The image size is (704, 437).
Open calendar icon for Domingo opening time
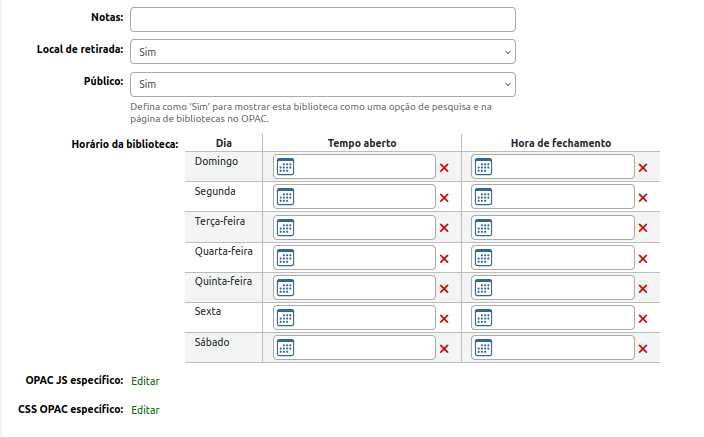click(x=285, y=167)
